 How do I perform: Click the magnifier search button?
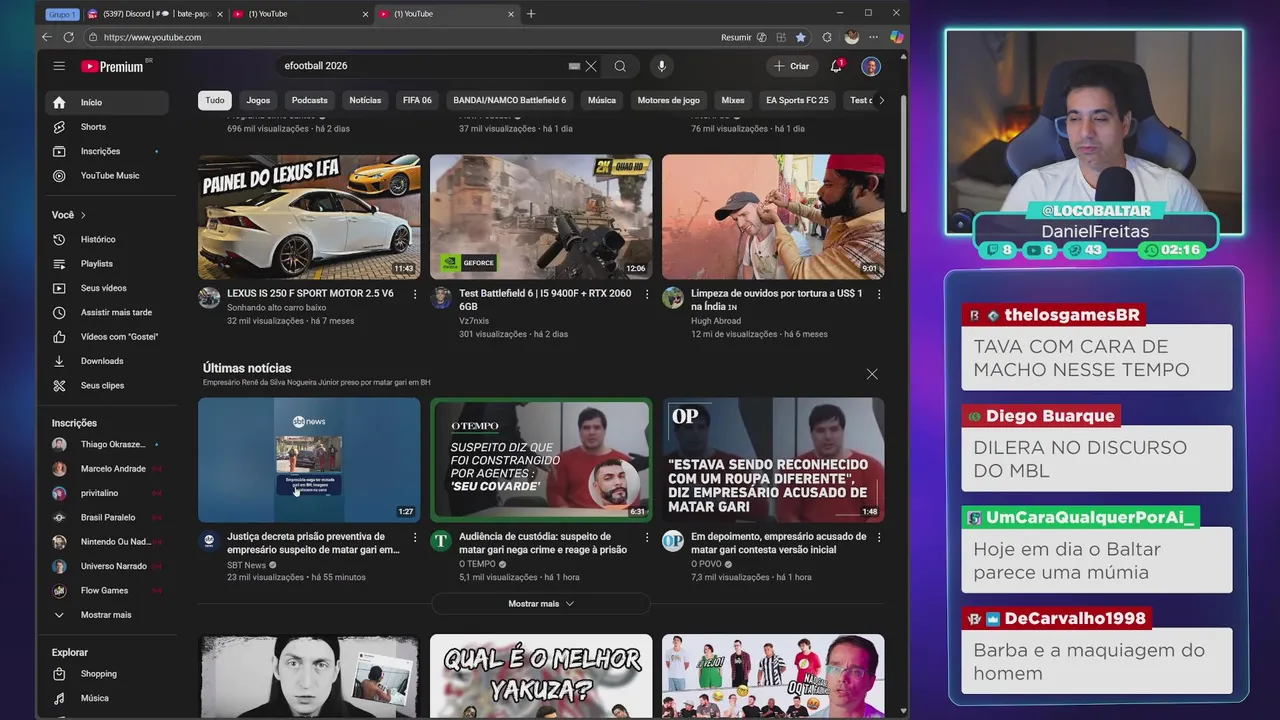click(x=620, y=66)
